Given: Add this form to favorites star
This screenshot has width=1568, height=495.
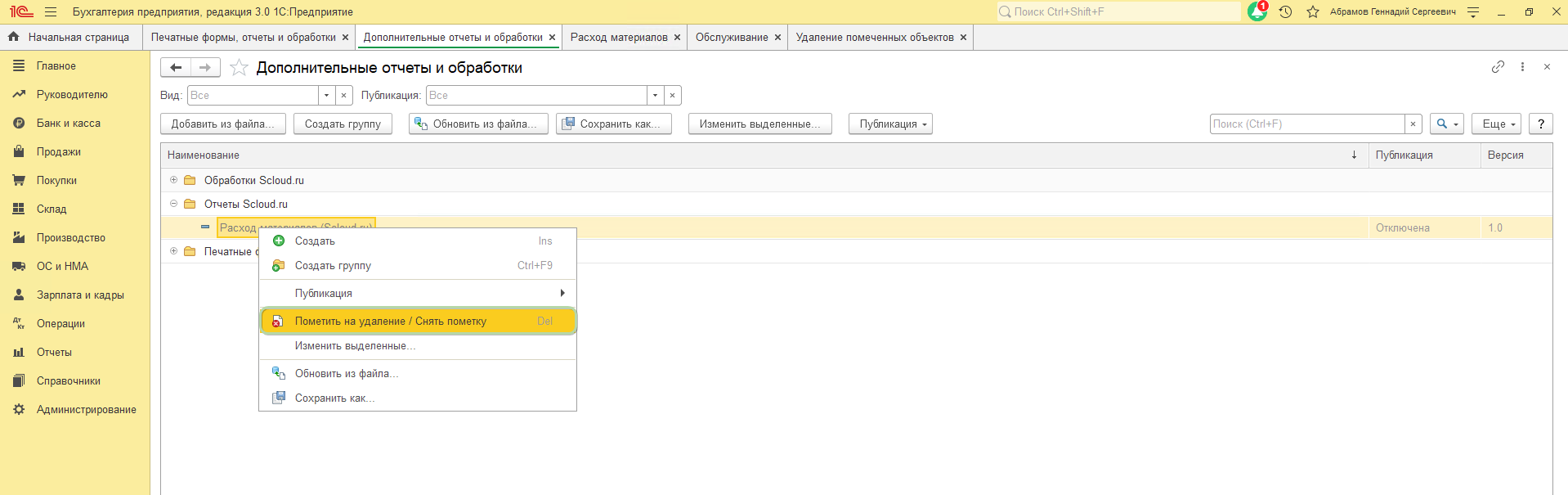Looking at the screenshot, I should pos(239,67).
